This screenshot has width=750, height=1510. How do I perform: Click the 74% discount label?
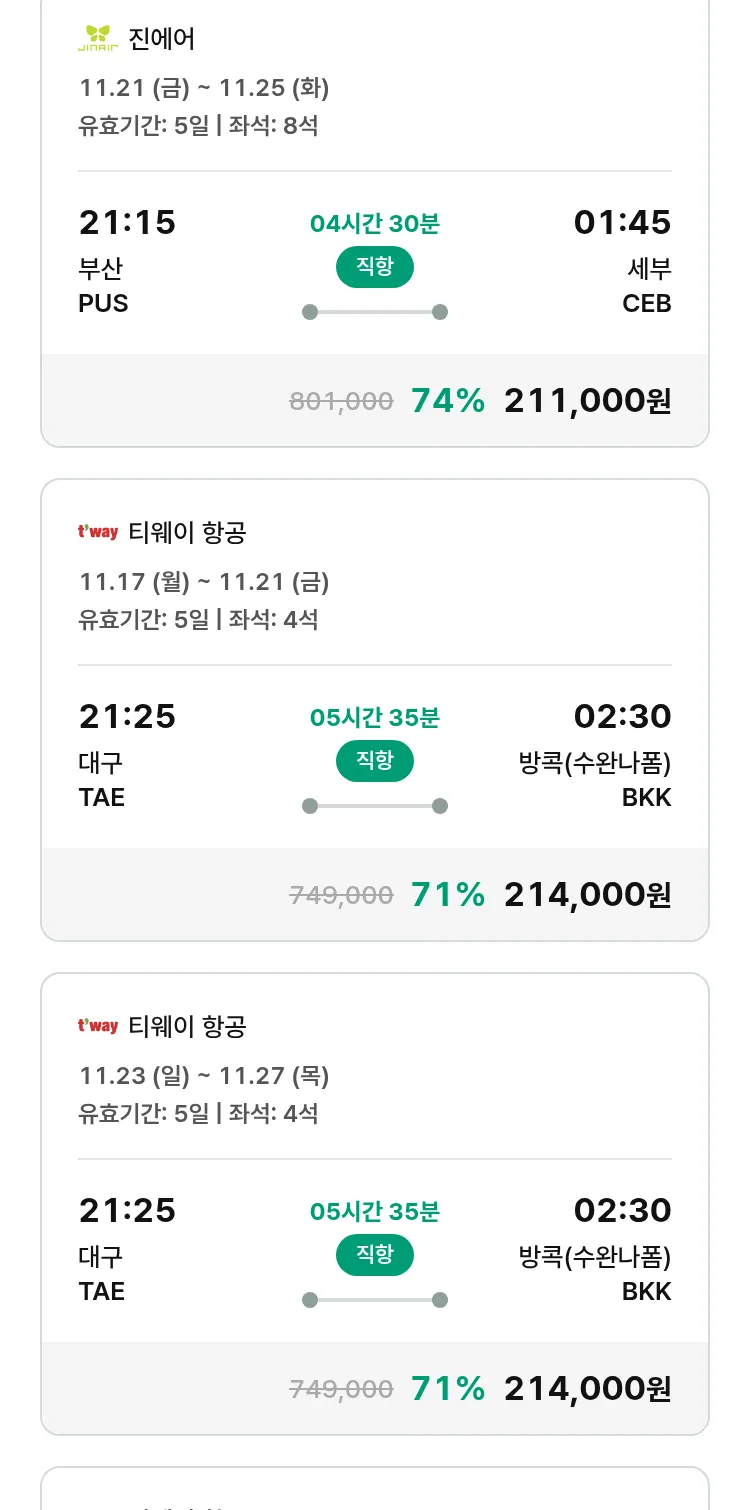coord(448,401)
